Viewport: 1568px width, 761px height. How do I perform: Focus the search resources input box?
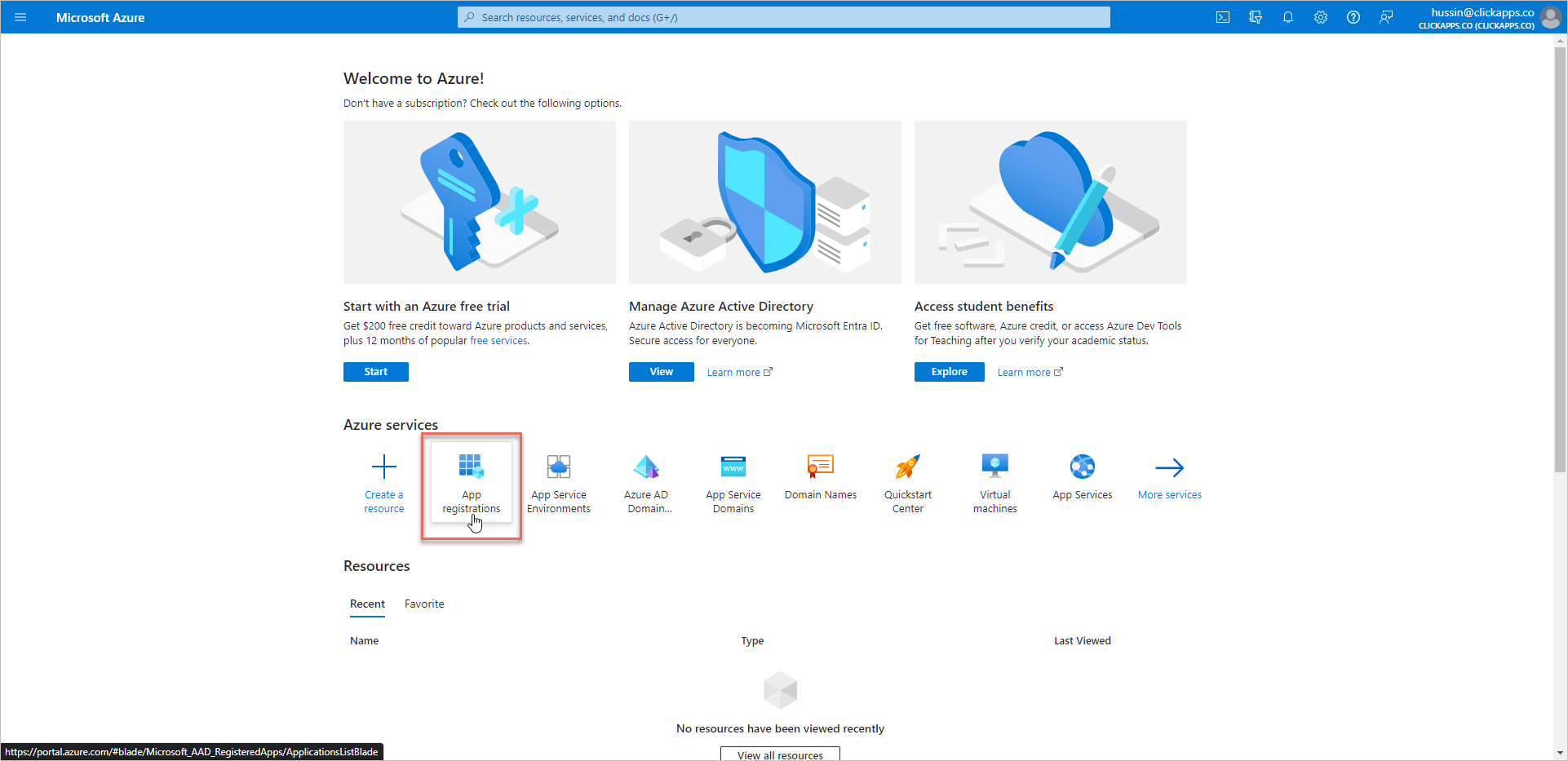pos(783,17)
